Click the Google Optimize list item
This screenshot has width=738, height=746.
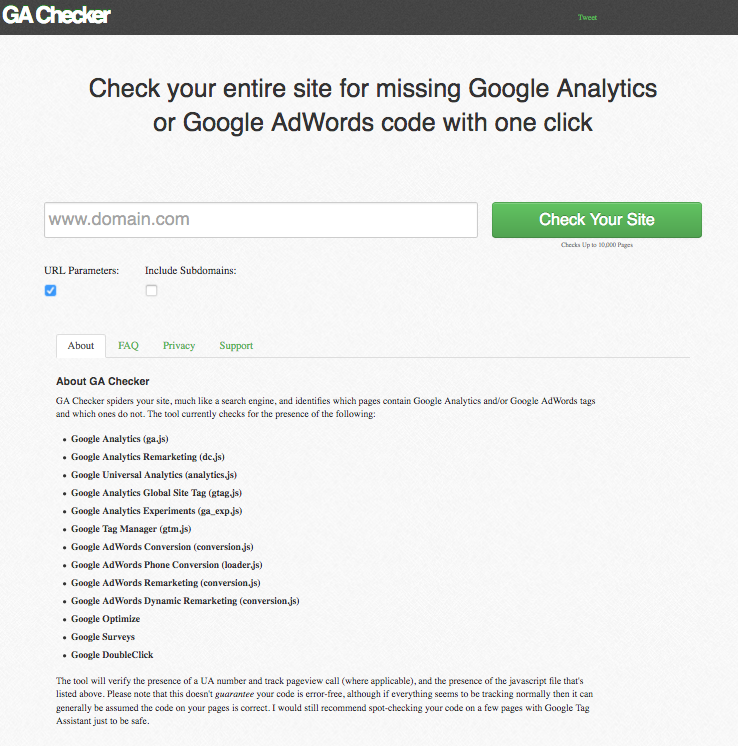pos(106,619)
